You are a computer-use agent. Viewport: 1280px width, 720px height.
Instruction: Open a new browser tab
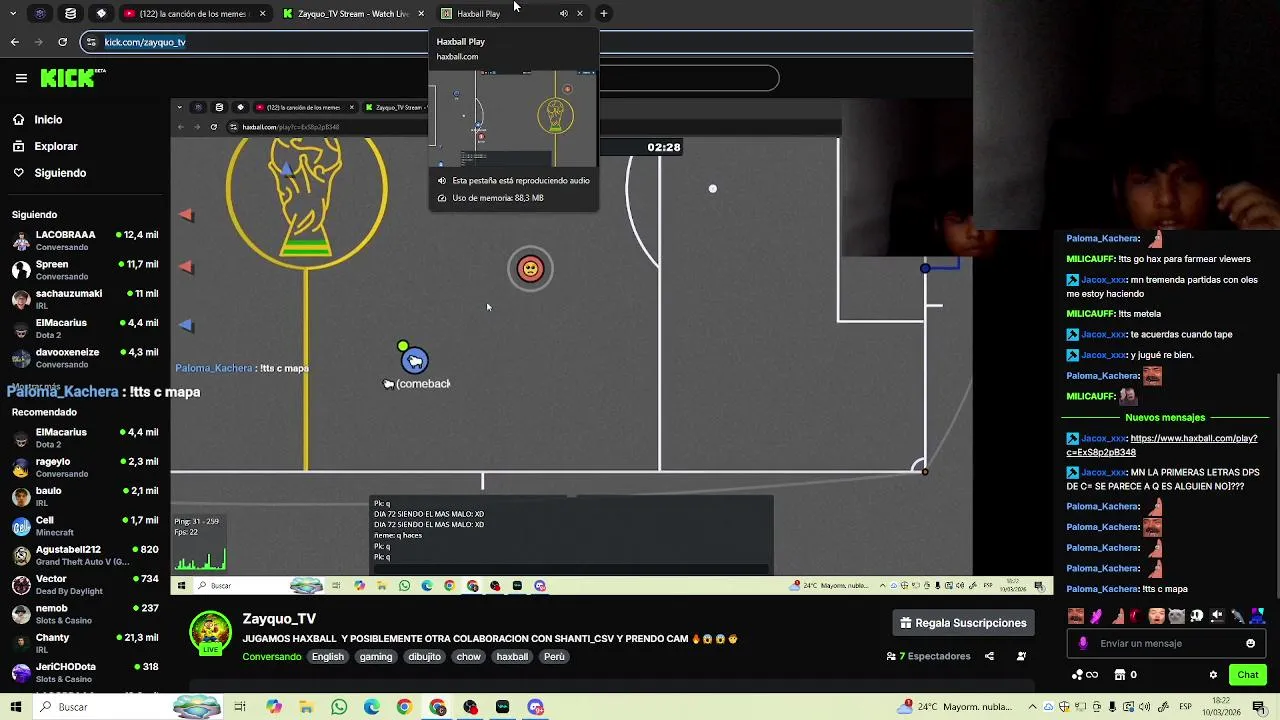pos(604,13)
